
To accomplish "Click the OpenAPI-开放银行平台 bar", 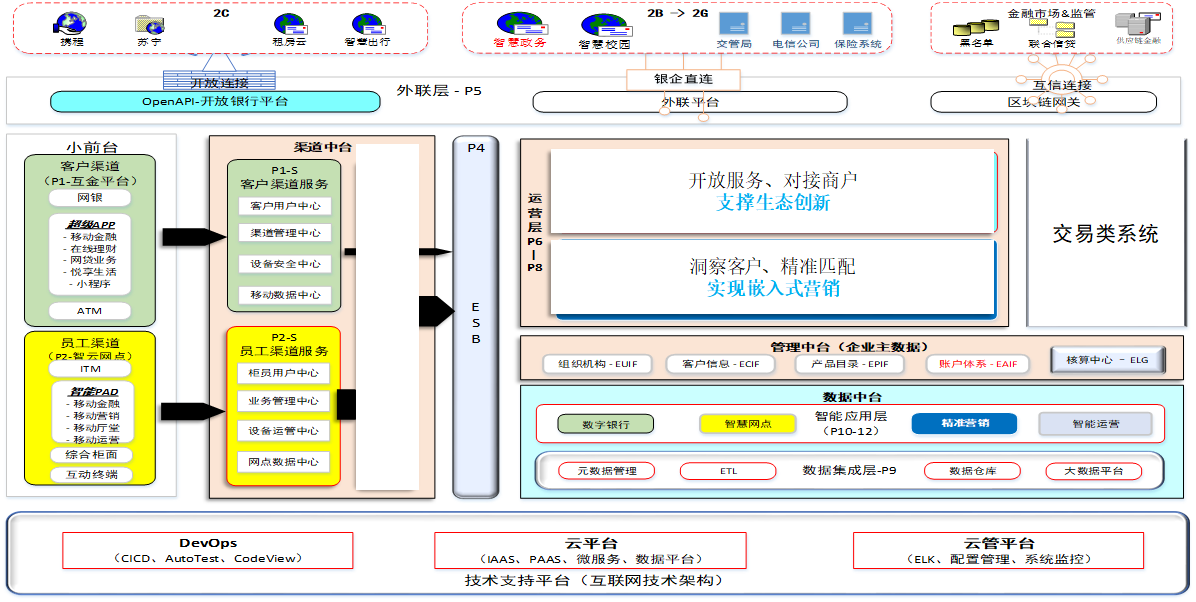I will point(215,101).
